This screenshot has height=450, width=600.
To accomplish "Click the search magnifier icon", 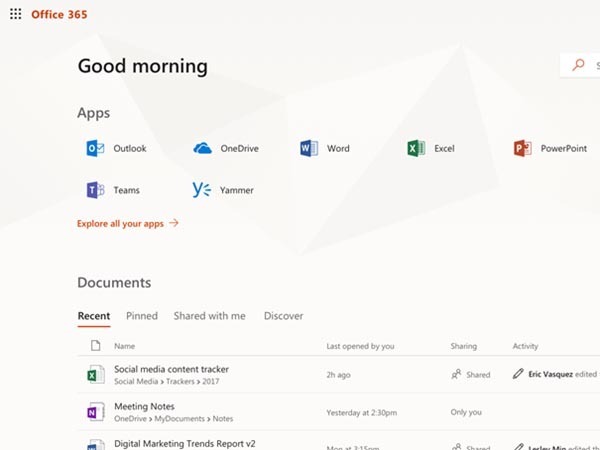I will (578, 65).
